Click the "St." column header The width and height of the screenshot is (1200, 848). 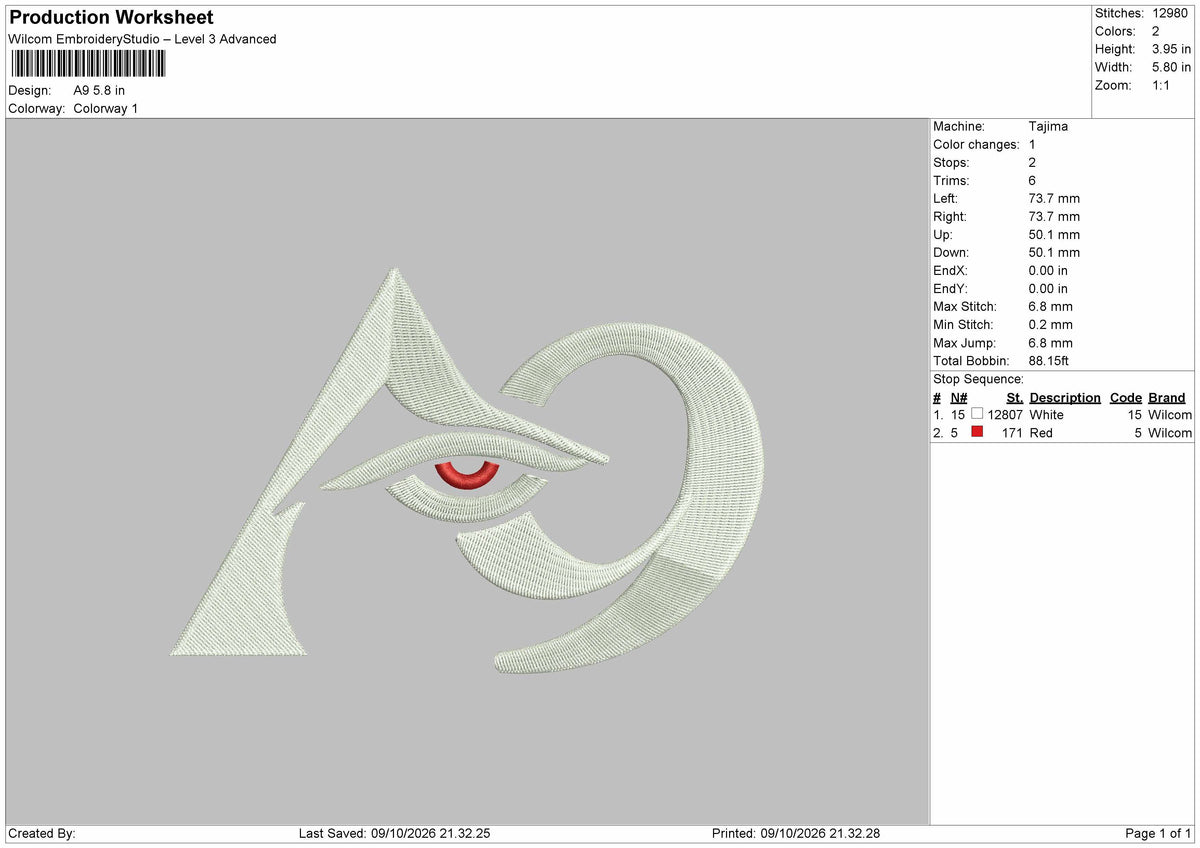click(1014, 397)
